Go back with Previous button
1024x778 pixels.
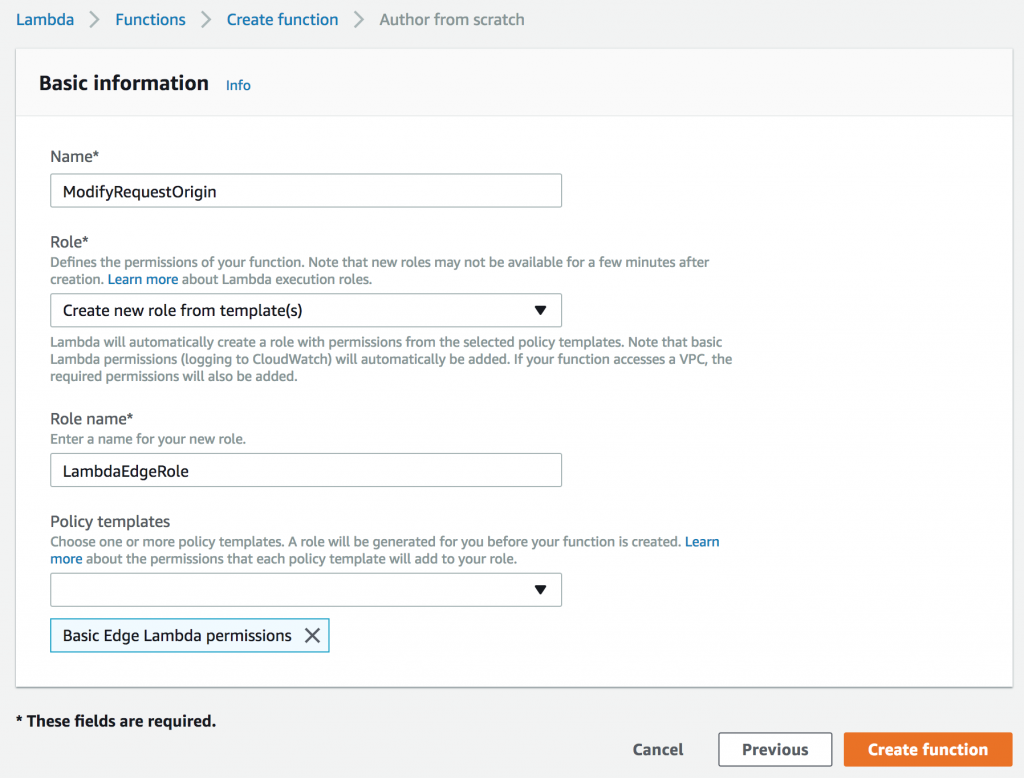(x=775, y=749)
